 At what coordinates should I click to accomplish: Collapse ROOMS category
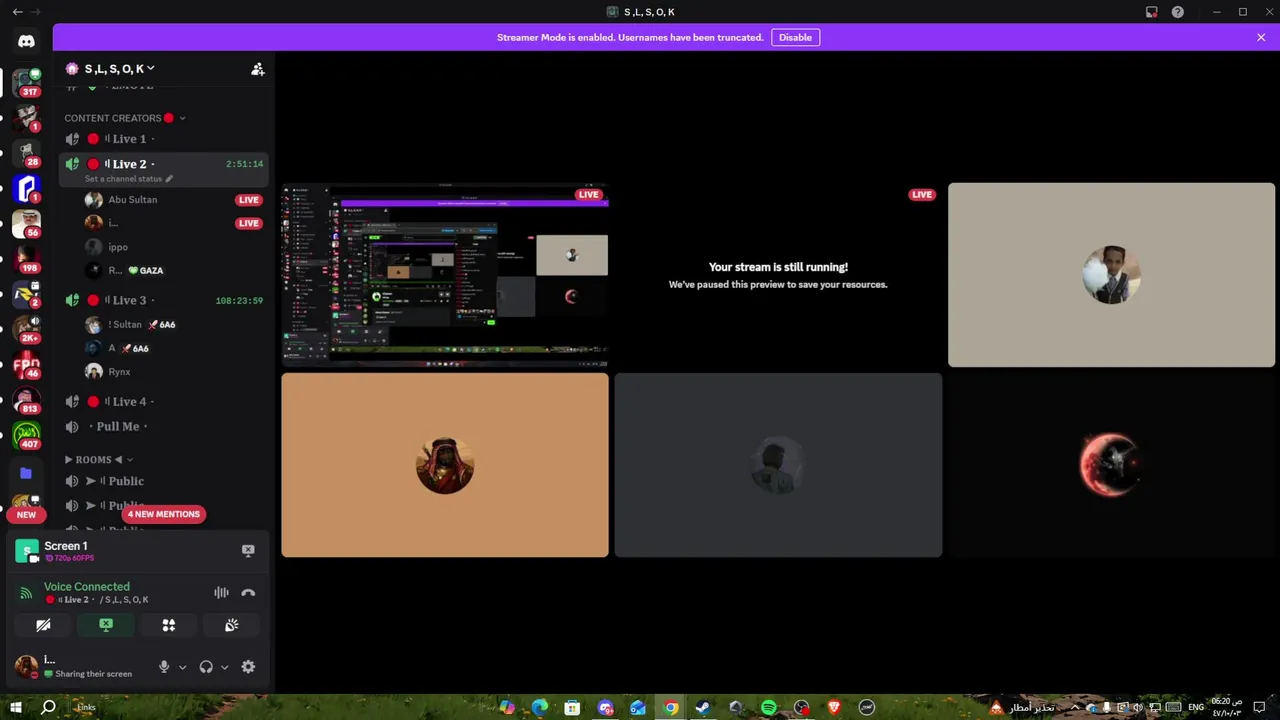[x=99, y=460]
